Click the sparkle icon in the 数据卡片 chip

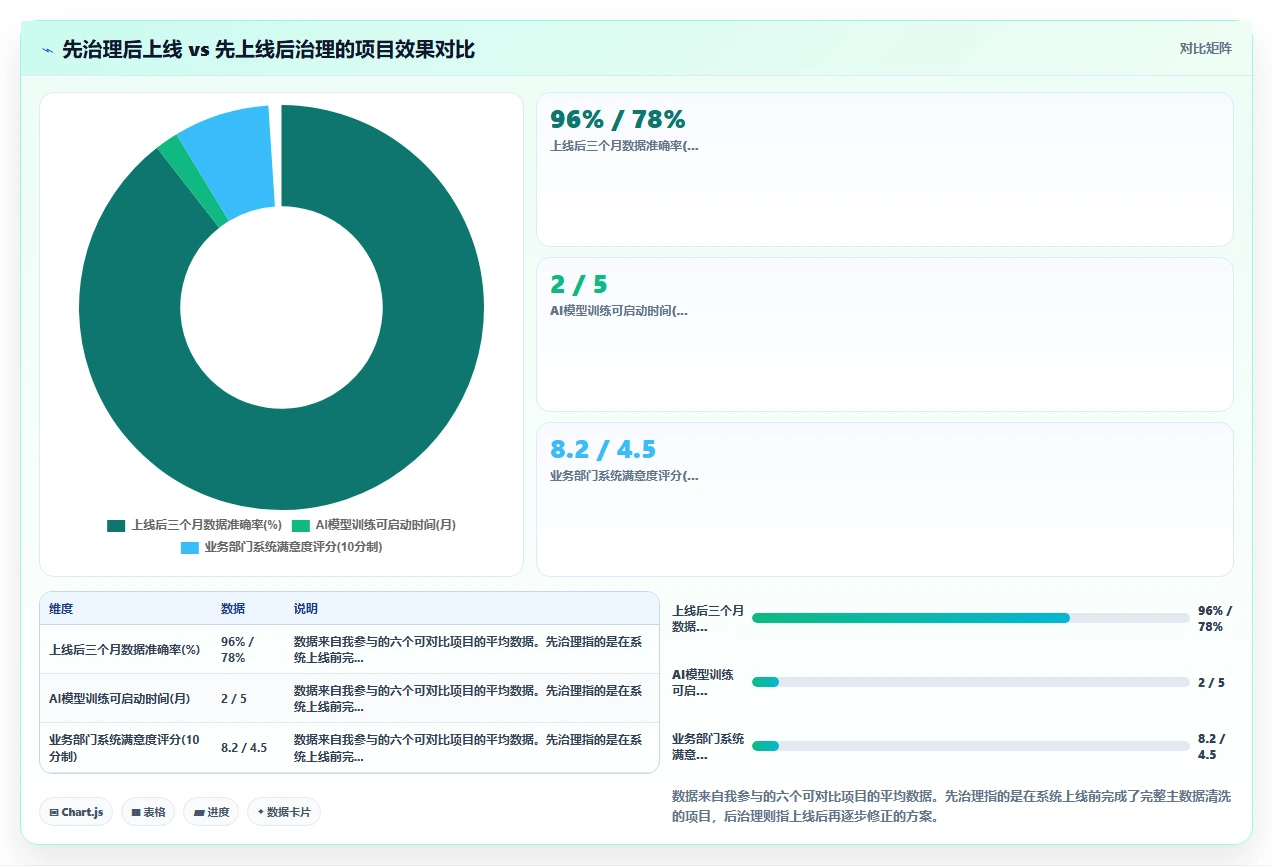coord(260,811)
